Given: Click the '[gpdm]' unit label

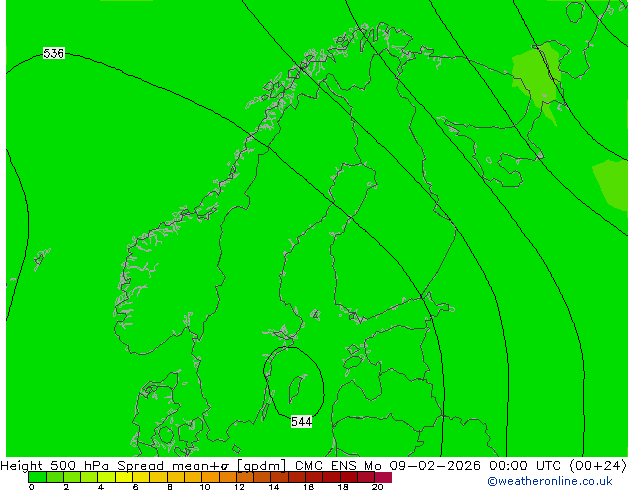Looking at the screenshot, I should 262,466.
